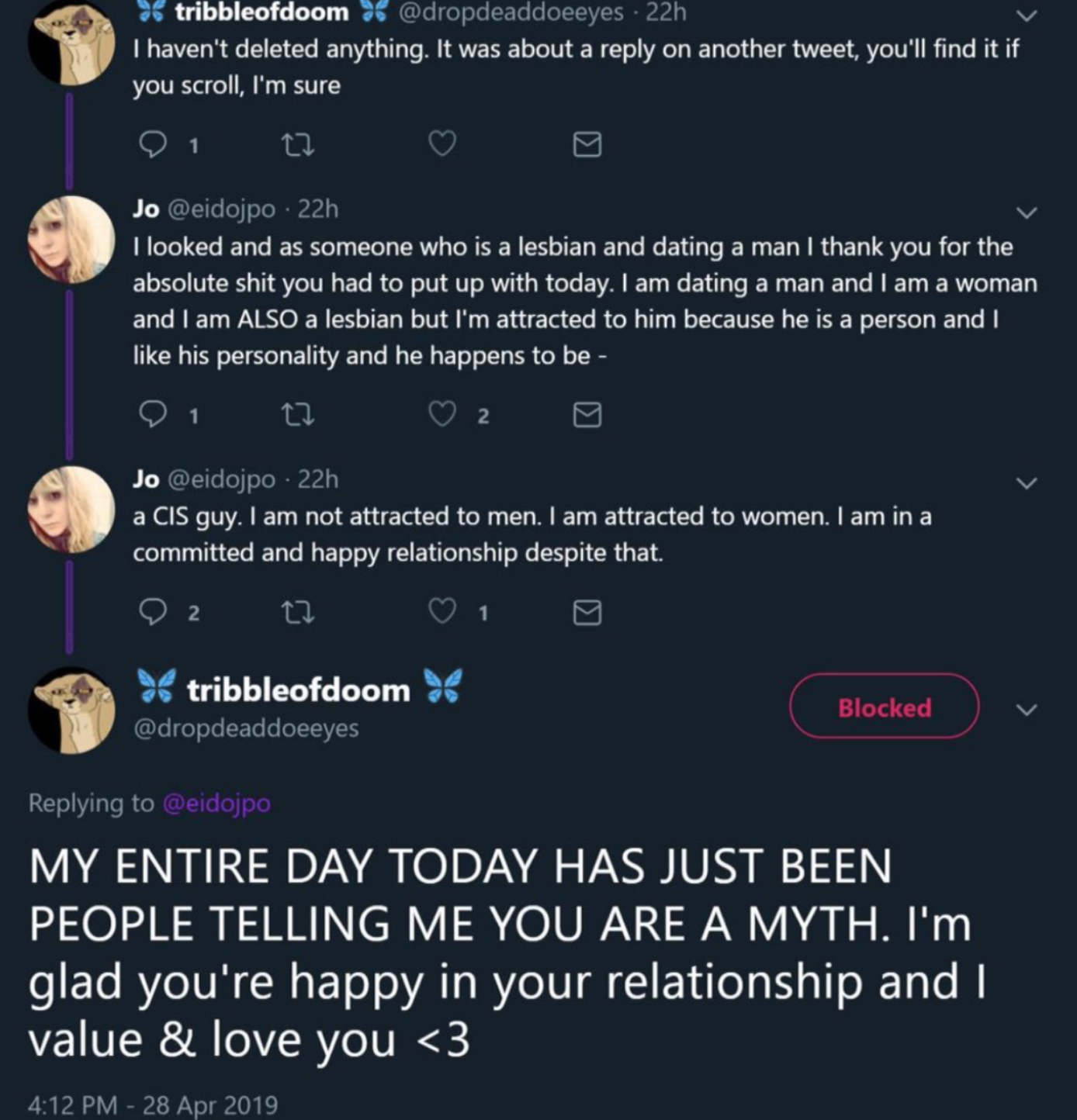Reply to Jo's "I looked and as someone" tweet
Viewport: 1077px width, 1120px height.
[152, 416]
